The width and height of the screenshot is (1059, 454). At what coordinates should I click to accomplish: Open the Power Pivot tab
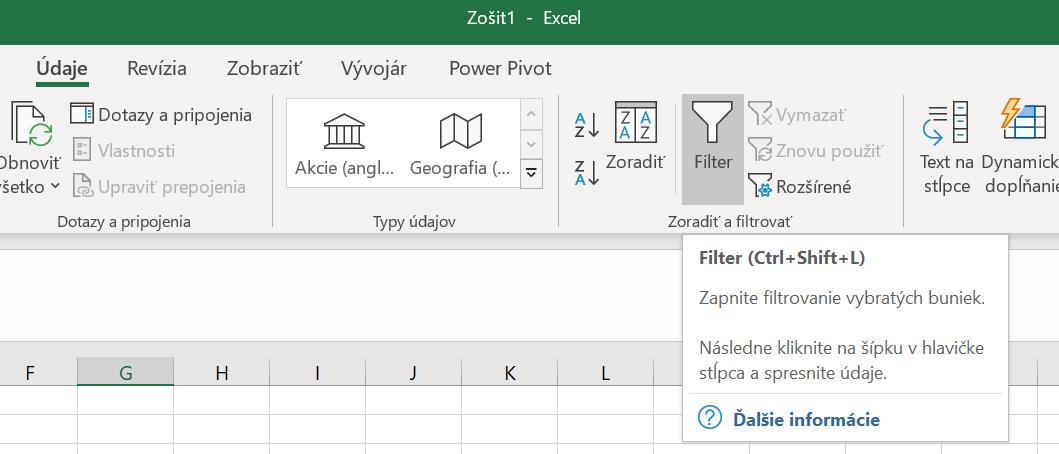500,68
